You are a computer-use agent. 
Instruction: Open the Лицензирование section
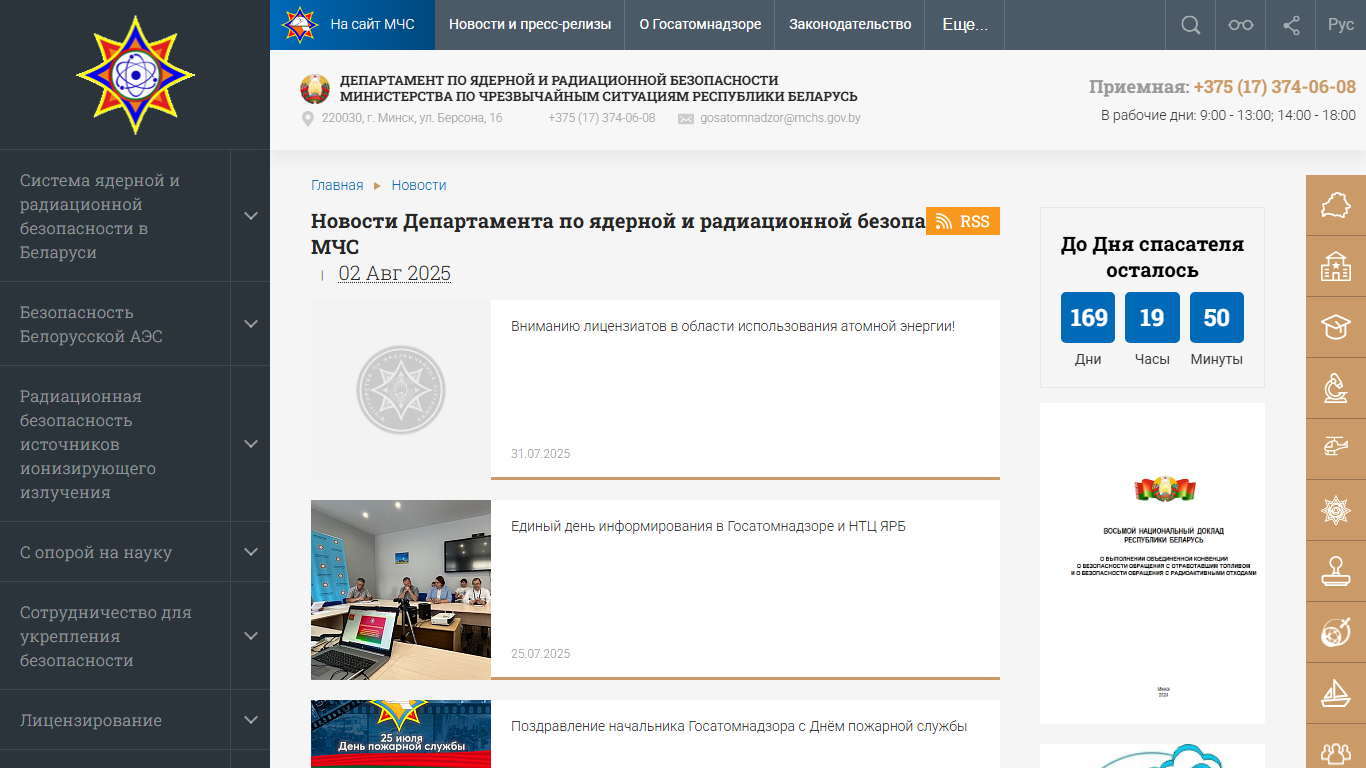point(115,720)
